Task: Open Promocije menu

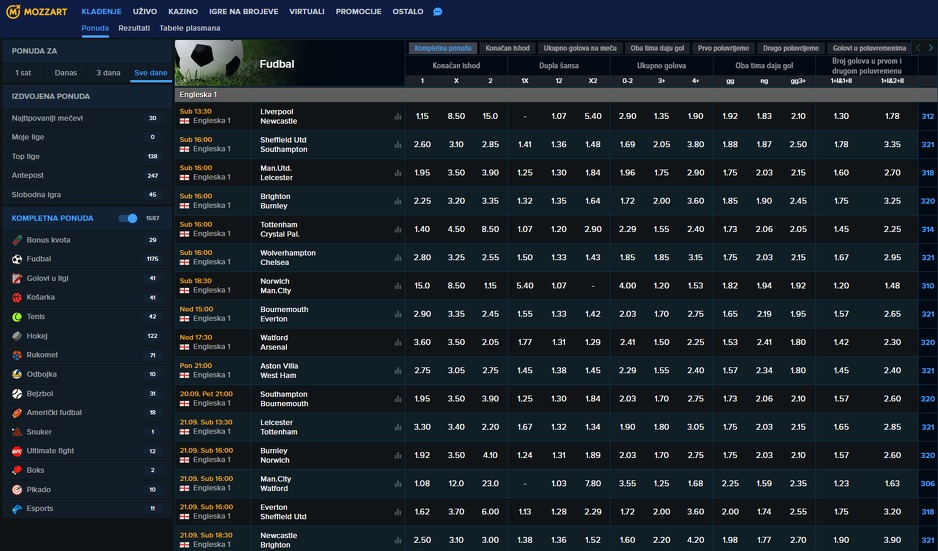Action: click(x=358, y=11)
